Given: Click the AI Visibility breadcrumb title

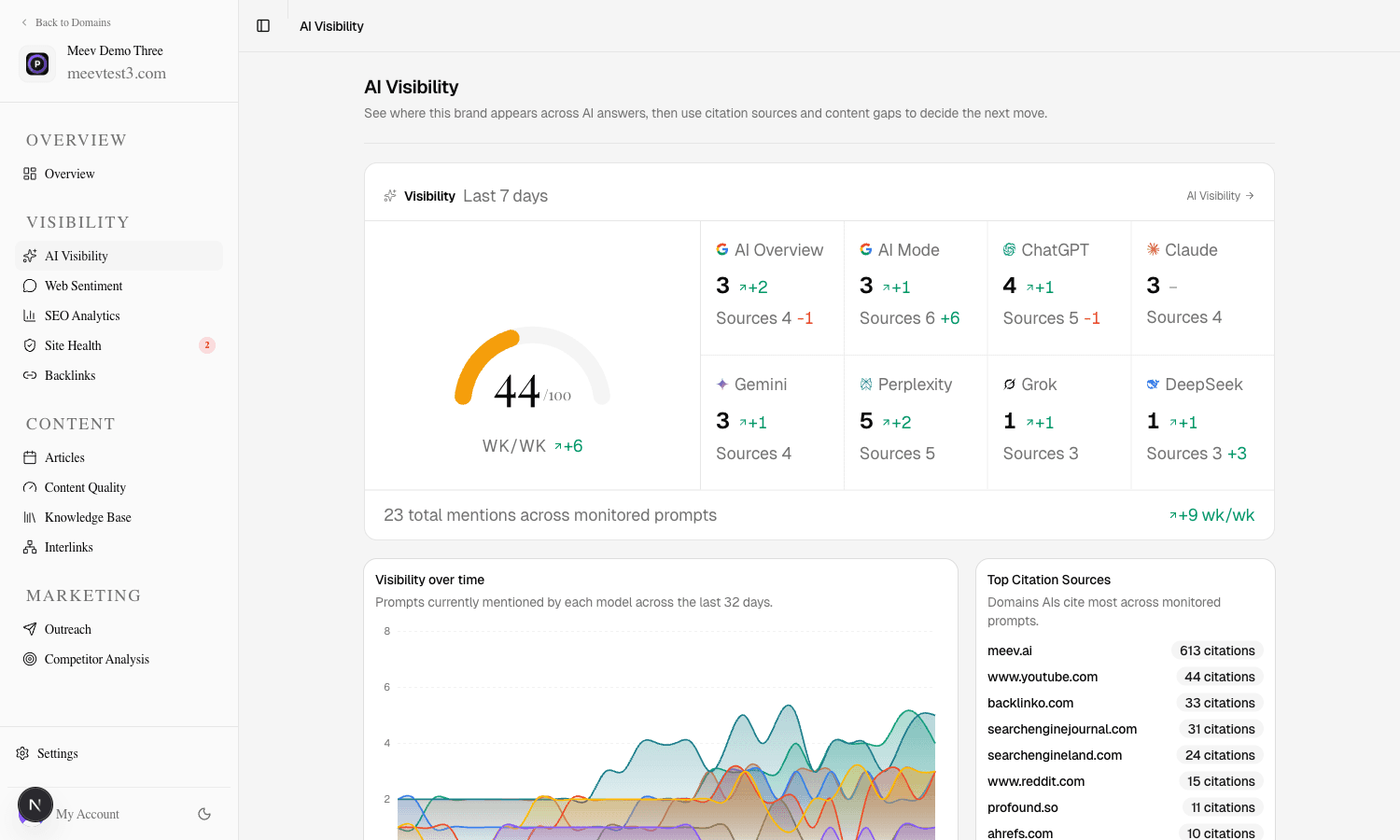Looking at the screenshot, I should (x=331, y=26).
